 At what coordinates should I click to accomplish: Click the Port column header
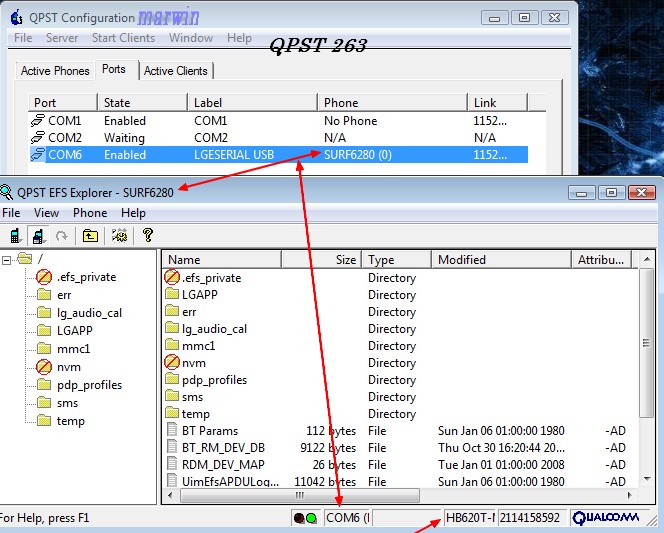[63, 102]
